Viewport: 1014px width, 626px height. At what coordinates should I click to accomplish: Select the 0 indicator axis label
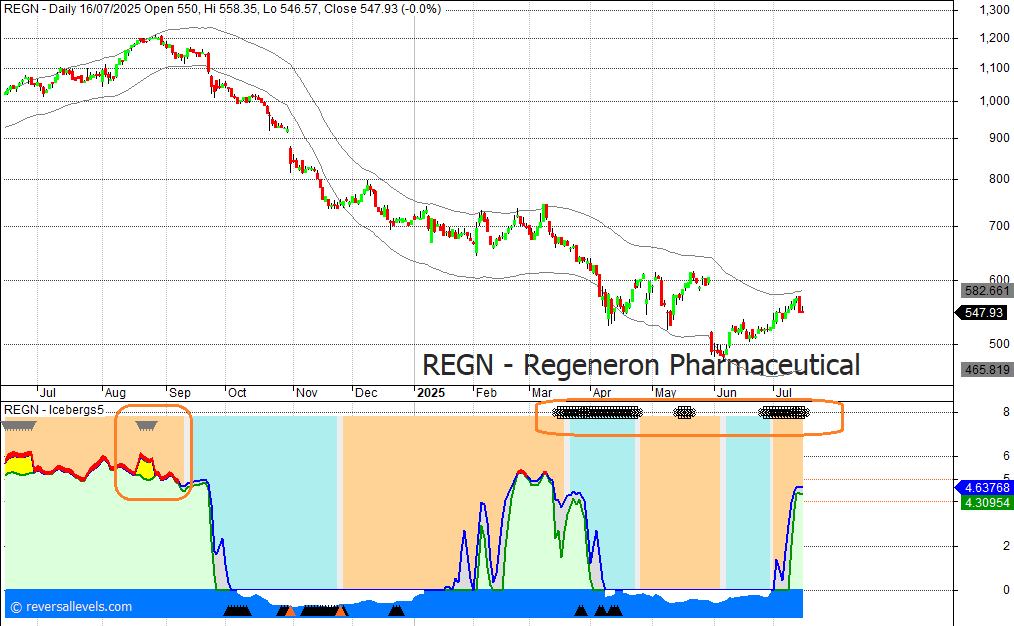tap(1006, 590)
